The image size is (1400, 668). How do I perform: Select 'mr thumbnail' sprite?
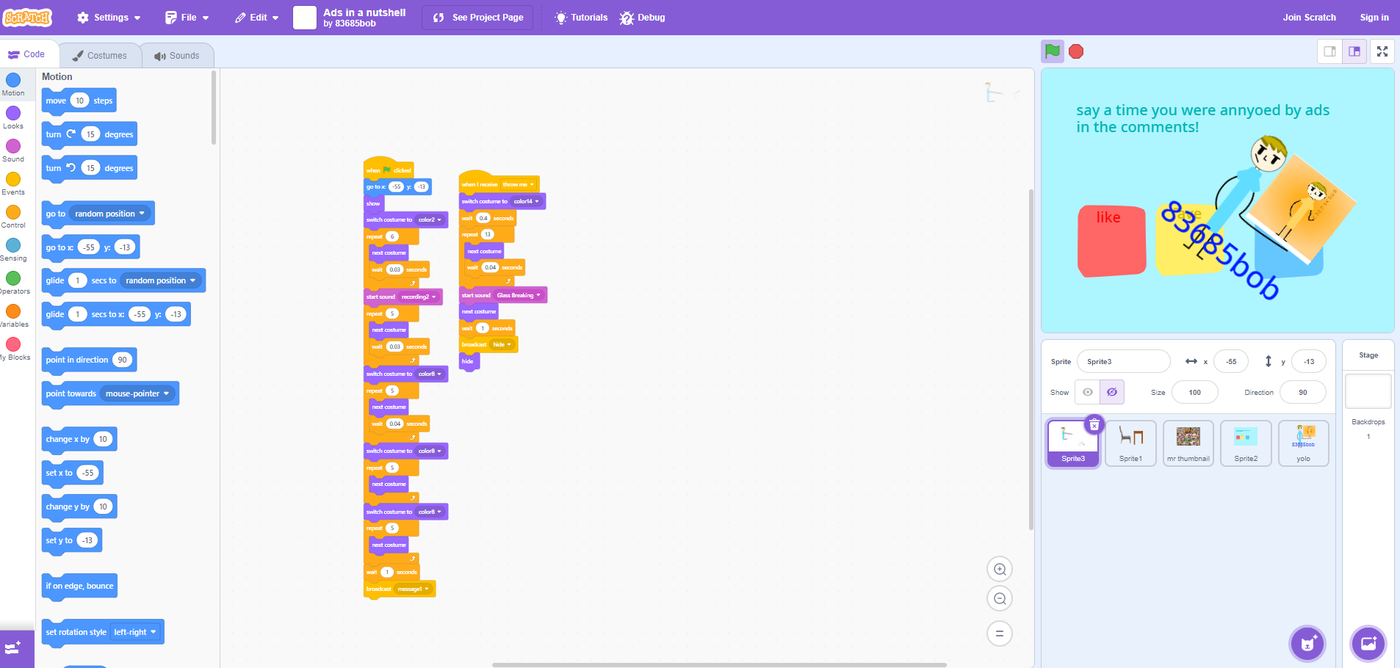pyautogui.click(x=1188, y=443)
